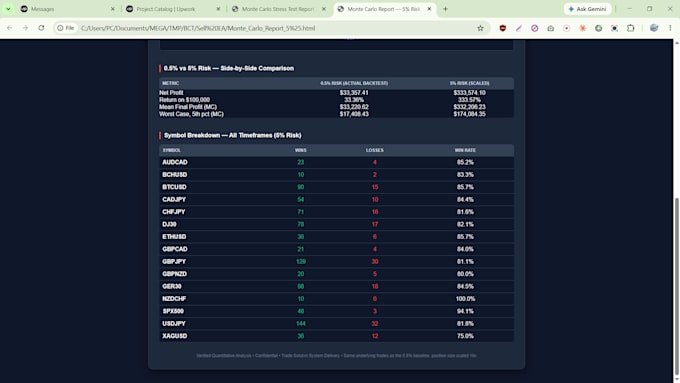Open the orange starburst extension
The width and height of the screenshot is (680, 383).
[x=582, y=28]
